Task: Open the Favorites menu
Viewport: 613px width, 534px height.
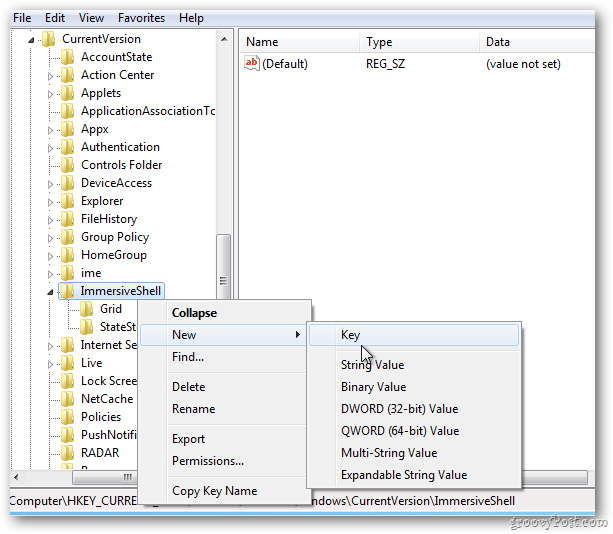Action: pyautogui.click(x=141, y=18)
